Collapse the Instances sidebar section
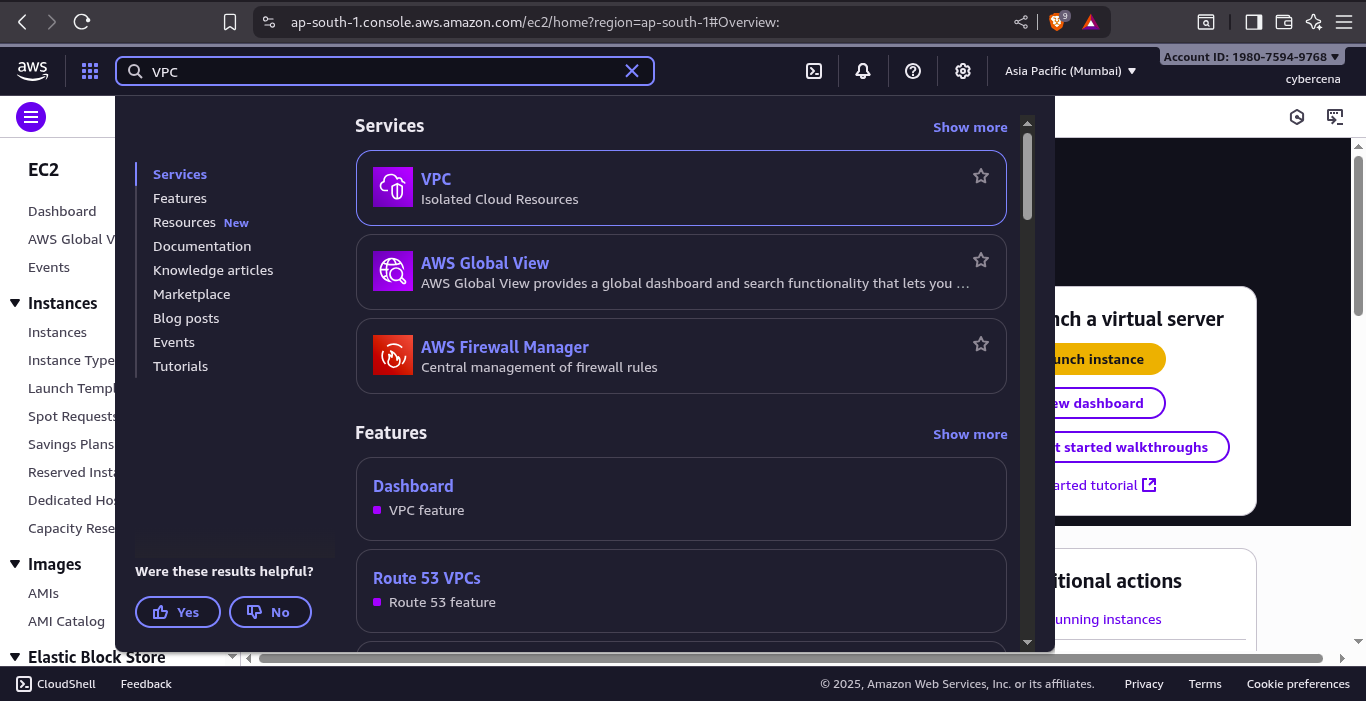1366x701 pixels. [15, 303]
